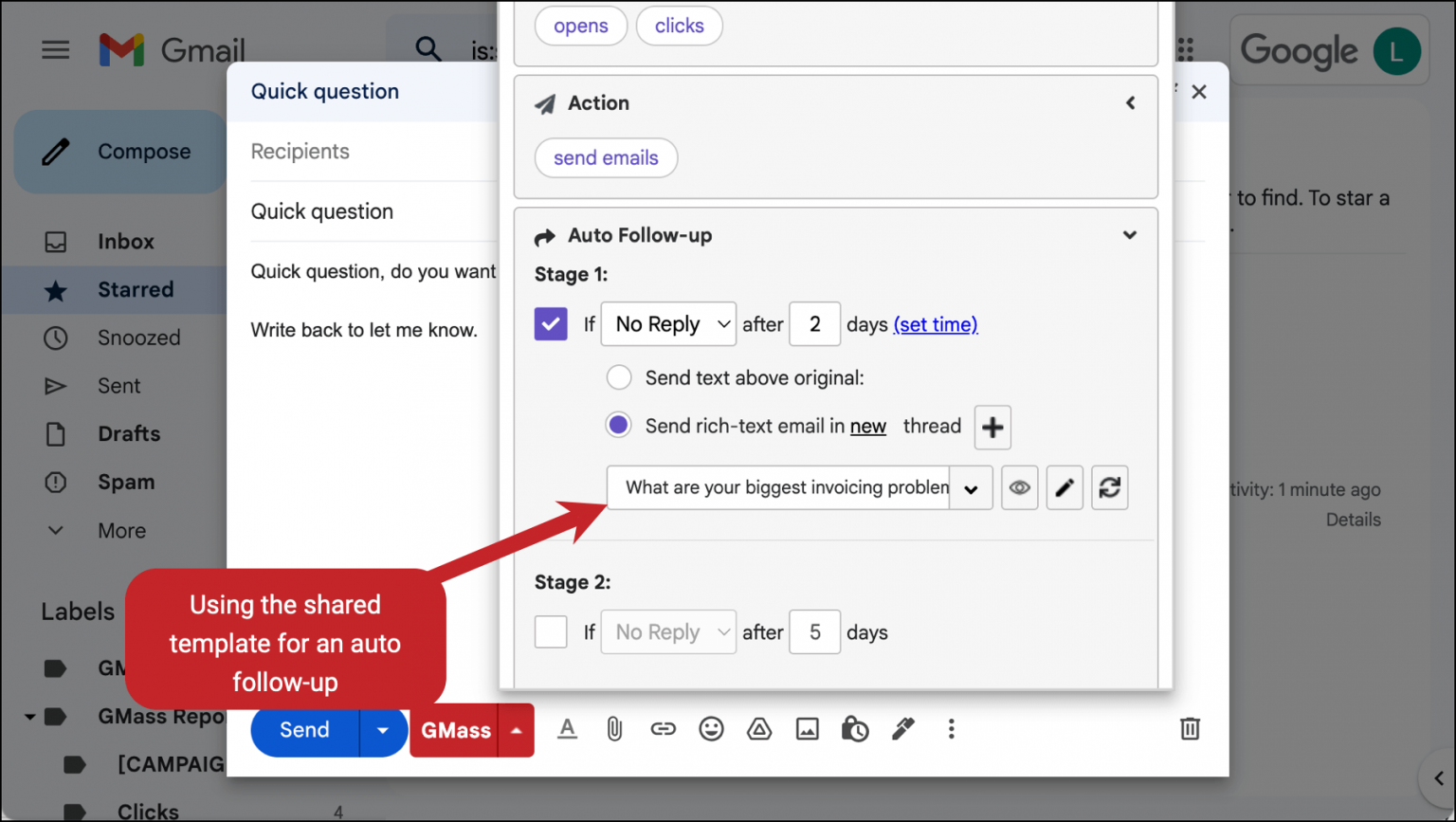Select 'Send text above original' radio option

pos(618,377)
